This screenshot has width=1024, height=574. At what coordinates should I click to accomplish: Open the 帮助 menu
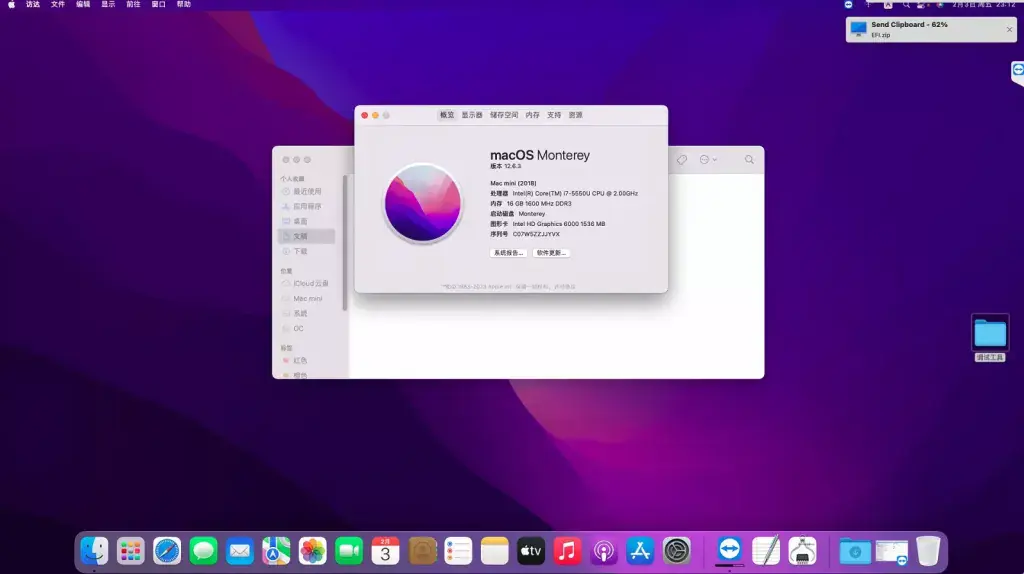[x=184, y=5]
